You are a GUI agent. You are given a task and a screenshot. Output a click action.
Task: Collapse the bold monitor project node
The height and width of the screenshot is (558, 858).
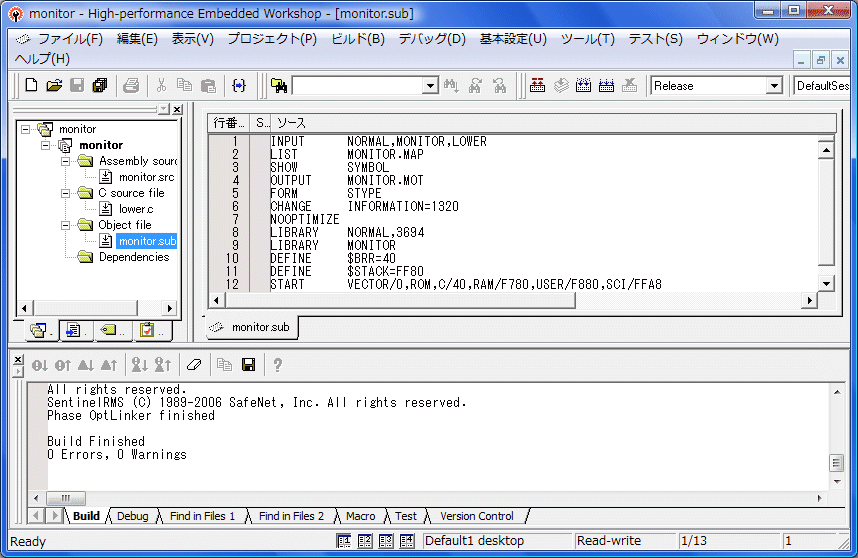click(46, 145)
